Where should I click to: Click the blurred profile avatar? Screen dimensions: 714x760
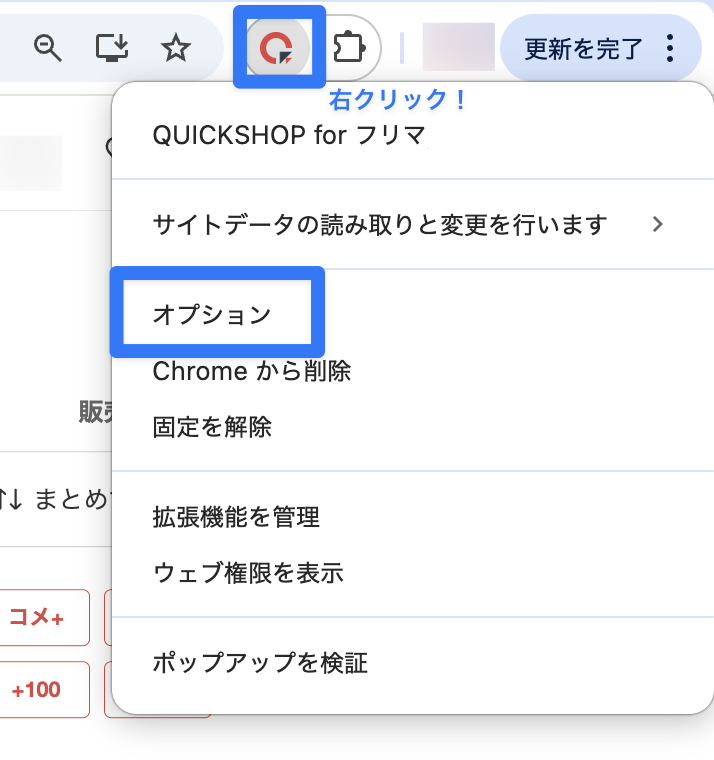click(459, 47)
